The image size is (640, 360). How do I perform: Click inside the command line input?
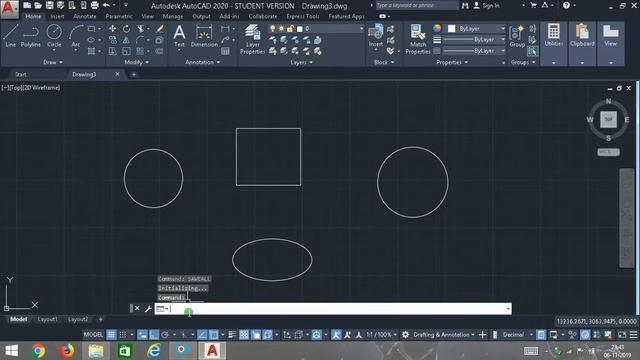click(x=333, y=309)
